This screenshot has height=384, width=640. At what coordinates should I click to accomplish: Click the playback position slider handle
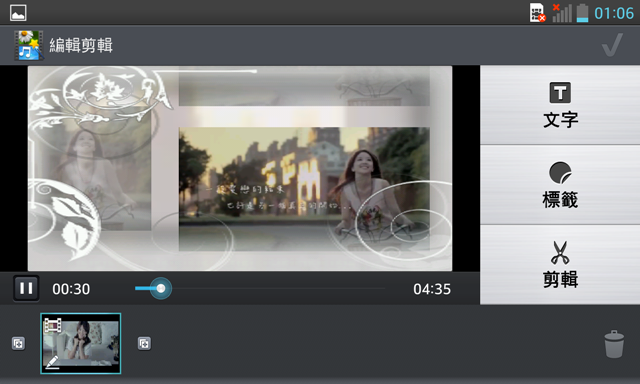point(161,289)
